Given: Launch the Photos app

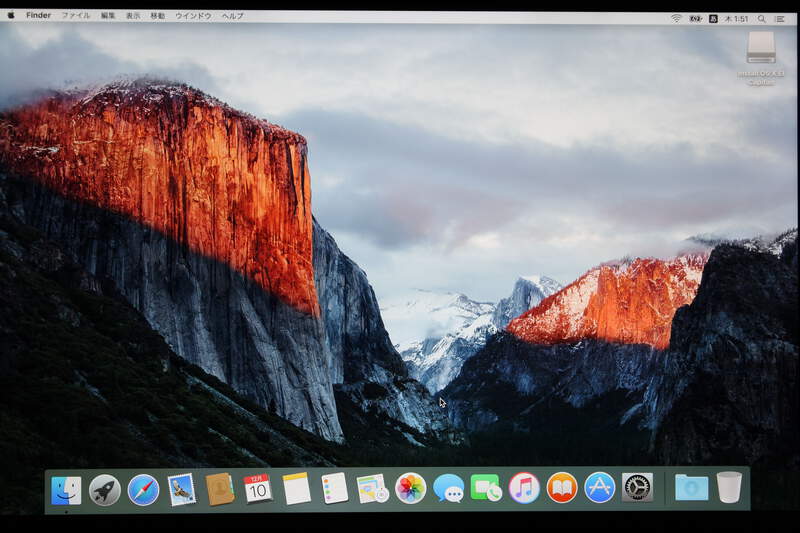Looking at the screenshot, I should (410, 488).
